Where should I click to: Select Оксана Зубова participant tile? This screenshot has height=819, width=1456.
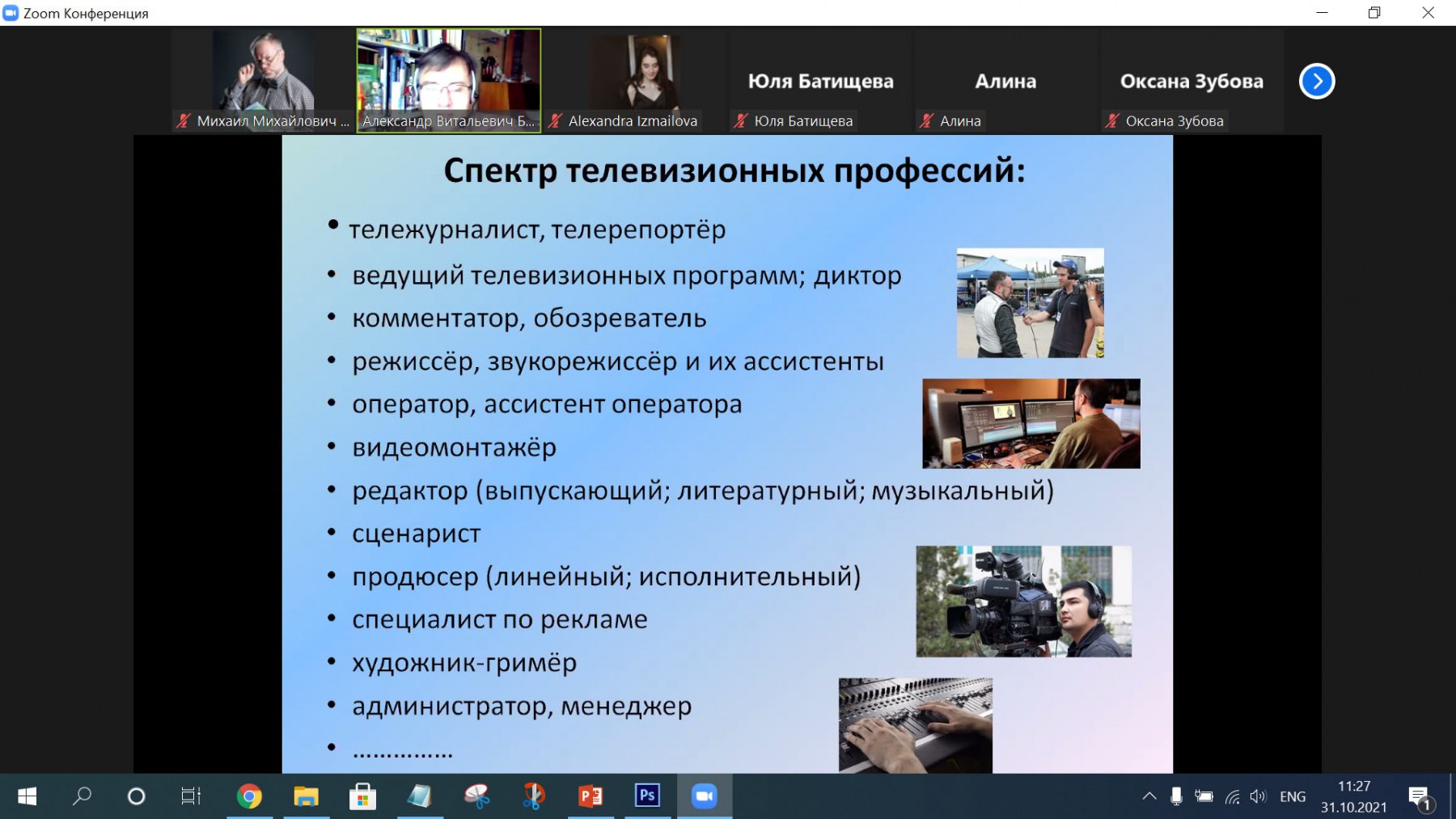pos(1191,81)
